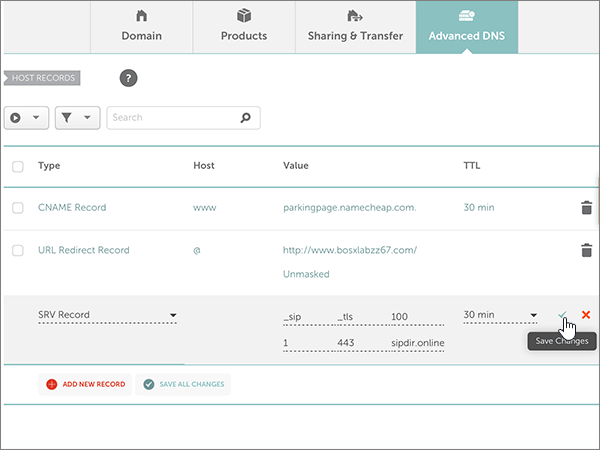Click the help question mark icon
Image resolution: width=600 pixels, height=450 pixels.
[x=128, y=78]
